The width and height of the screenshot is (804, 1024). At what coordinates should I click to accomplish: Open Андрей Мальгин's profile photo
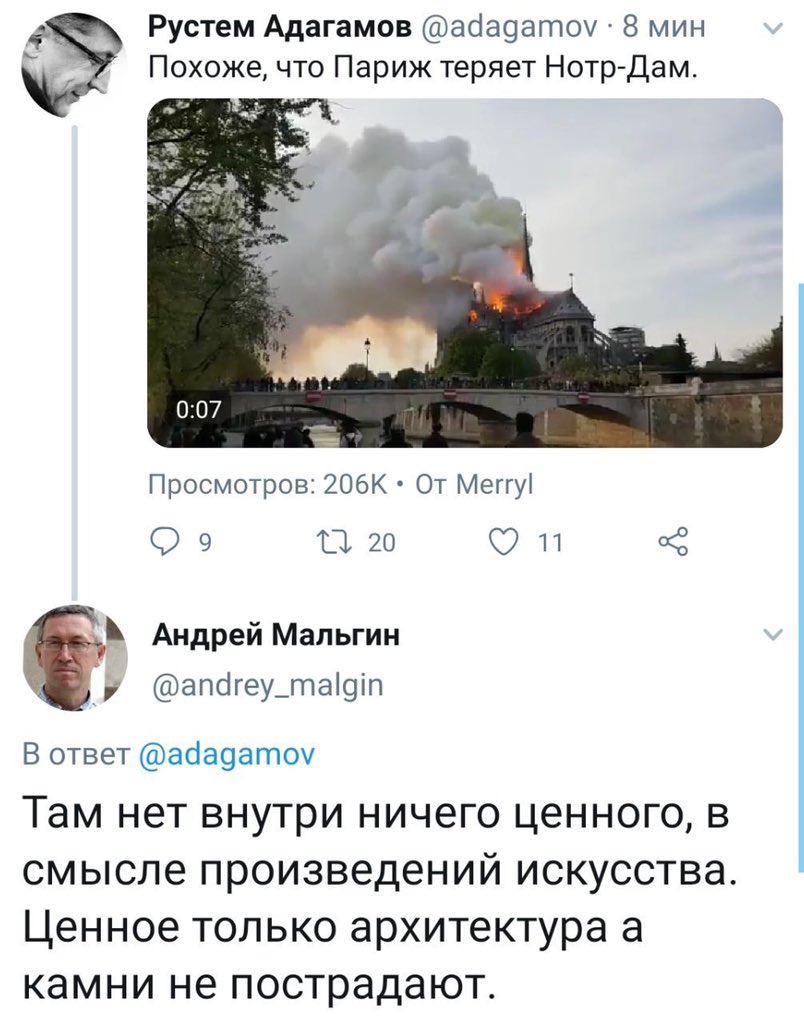(74, 658)
